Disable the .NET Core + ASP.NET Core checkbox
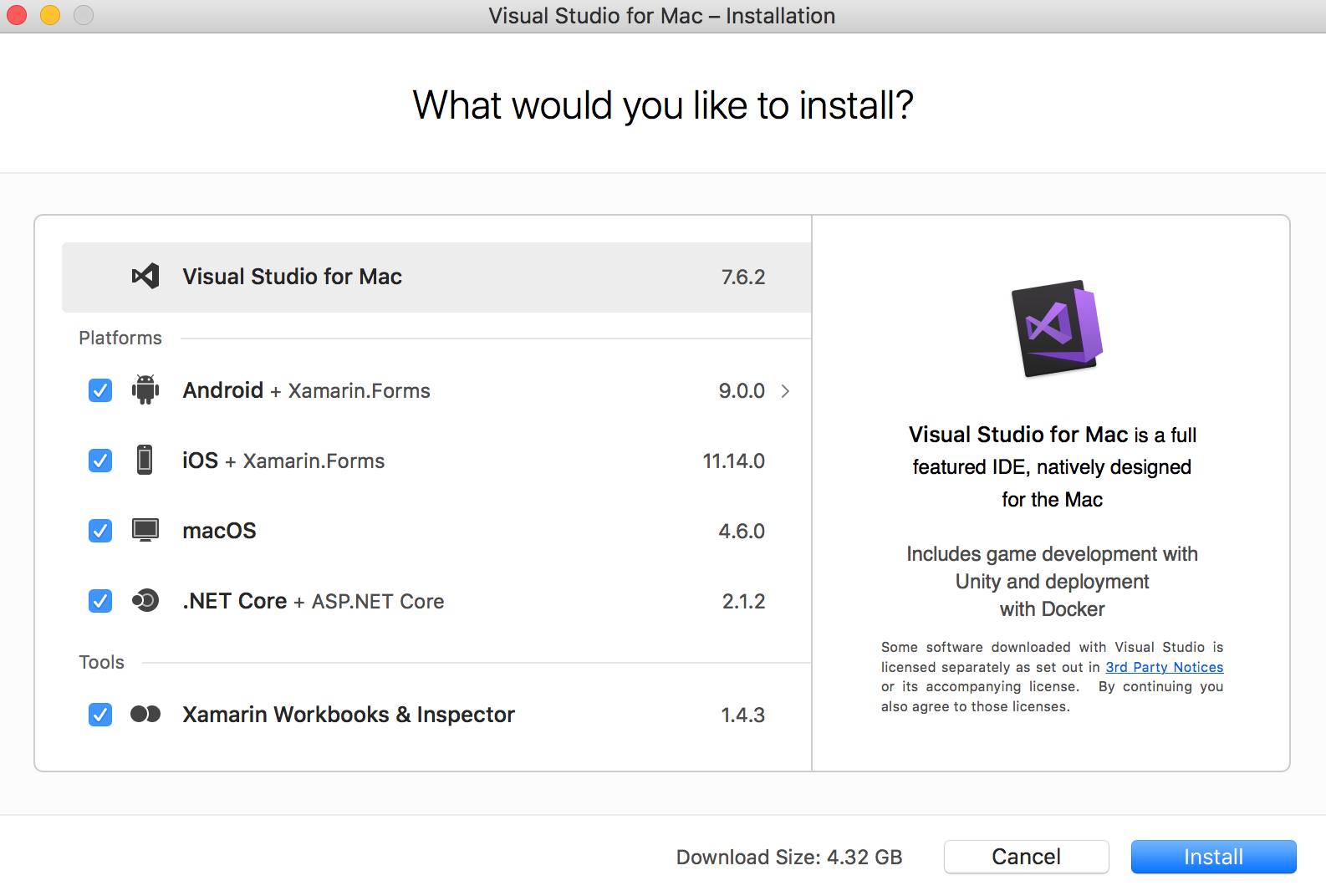The width and height of the screenshot is (1326, 896). (x=100, y=601)
